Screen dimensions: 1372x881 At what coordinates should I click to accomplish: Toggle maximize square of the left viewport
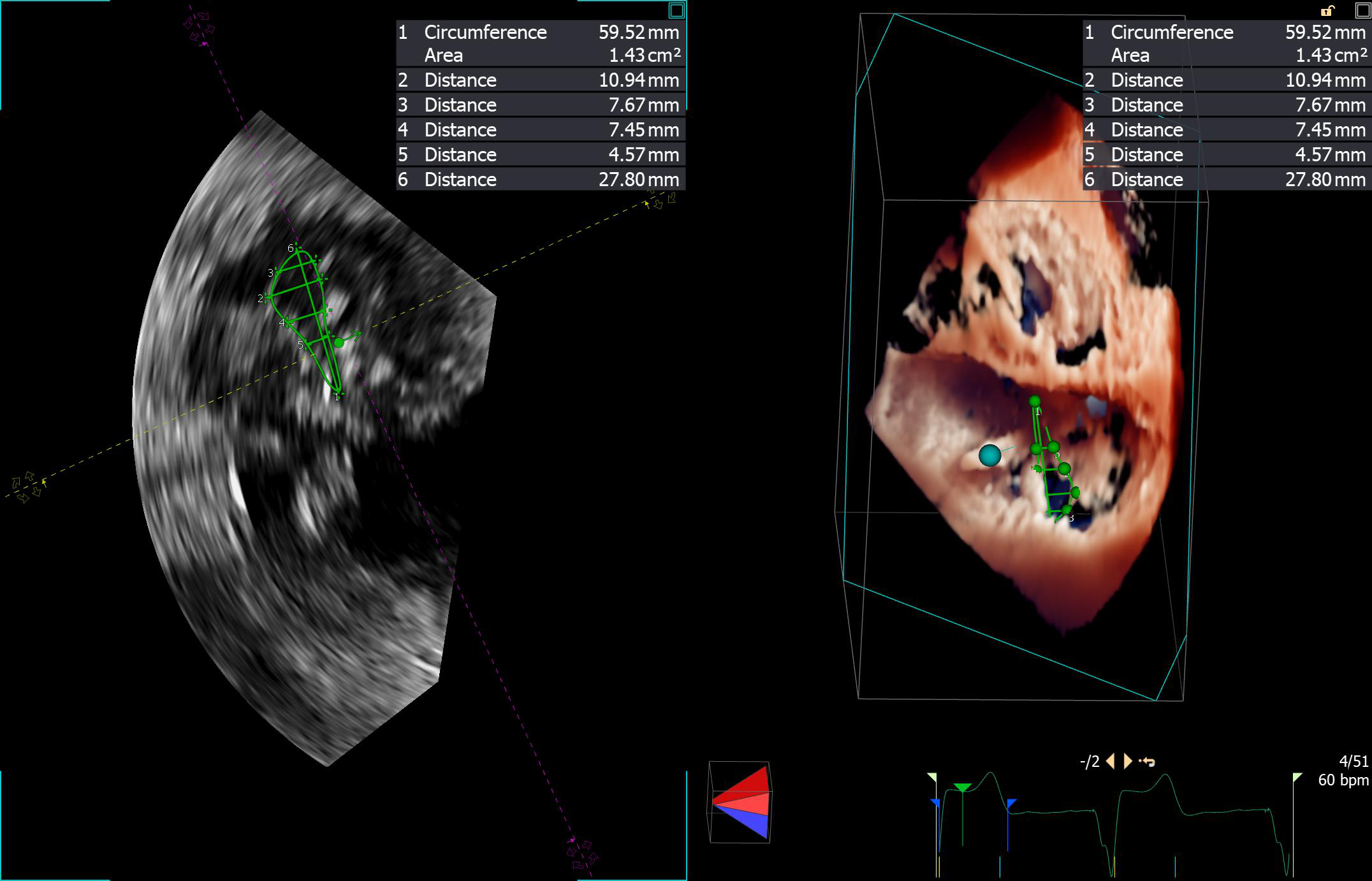pos(676,10)
